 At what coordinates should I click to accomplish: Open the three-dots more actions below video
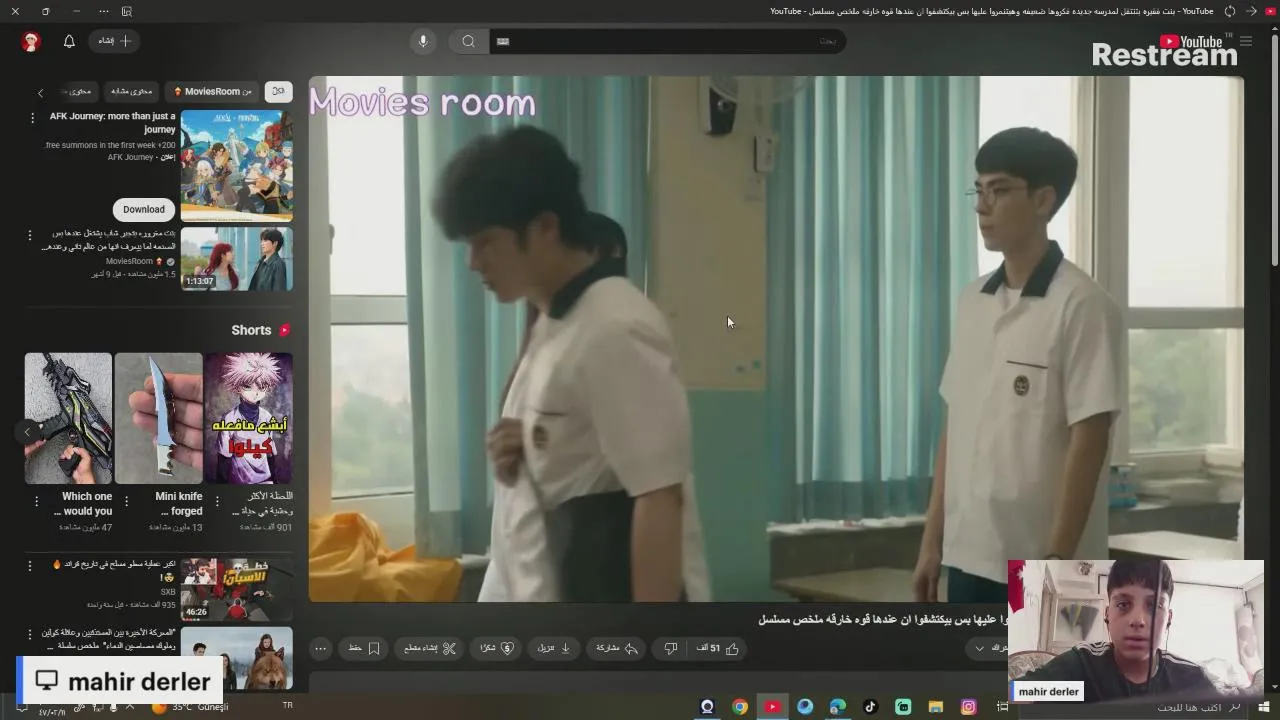point(320,648)
